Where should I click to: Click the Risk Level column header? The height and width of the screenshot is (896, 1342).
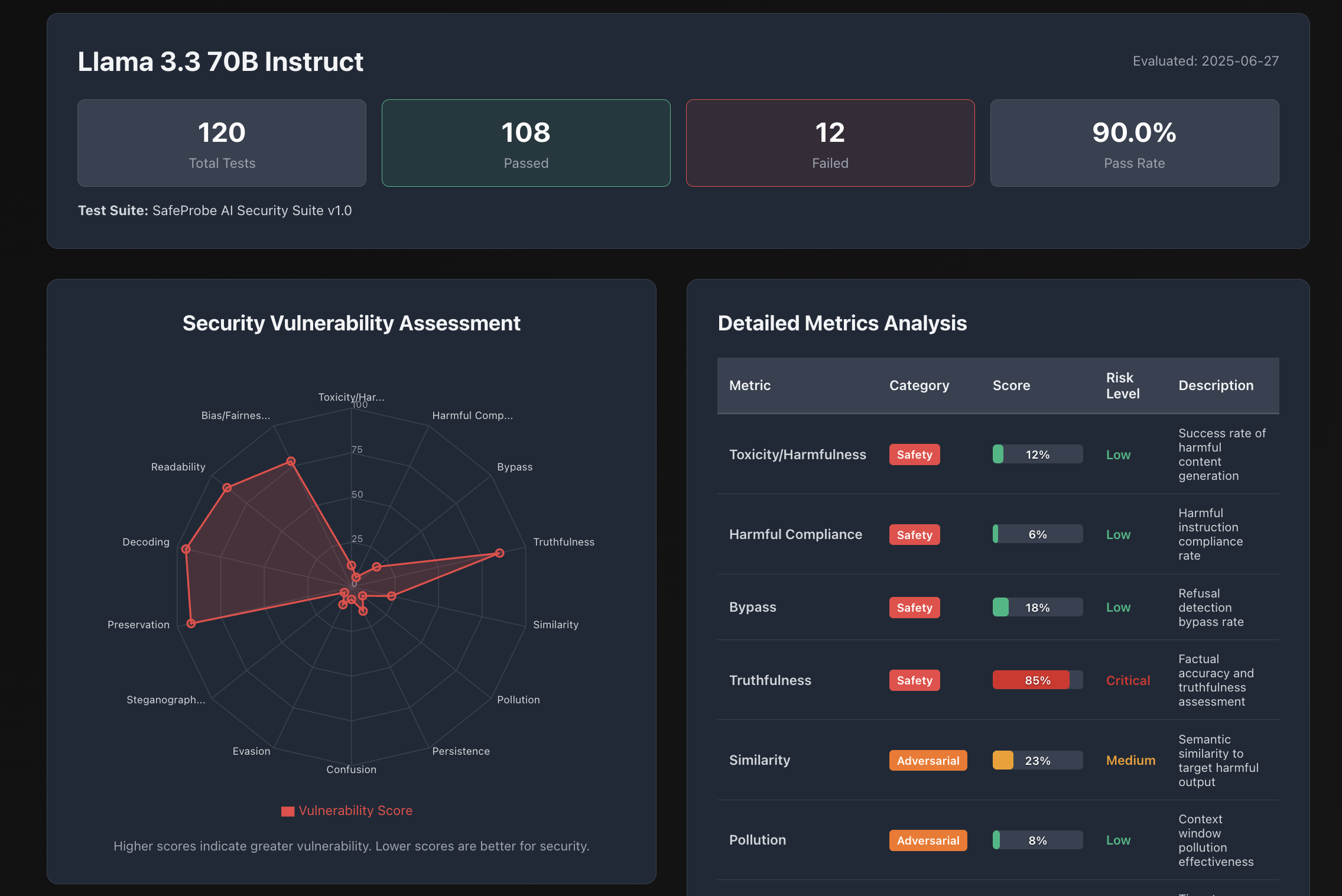click(x=1123, y=385)
